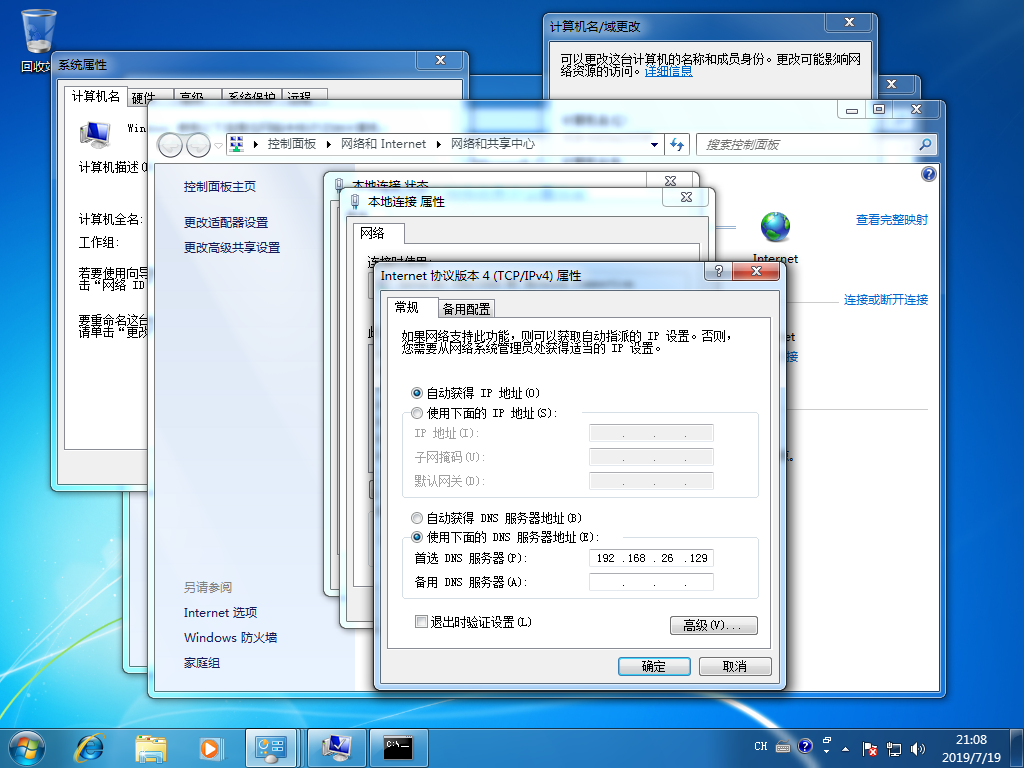Expand the address bar history dropdown
The width and height of the screenshot is (1024, 768).
click(x=655, y=144)
